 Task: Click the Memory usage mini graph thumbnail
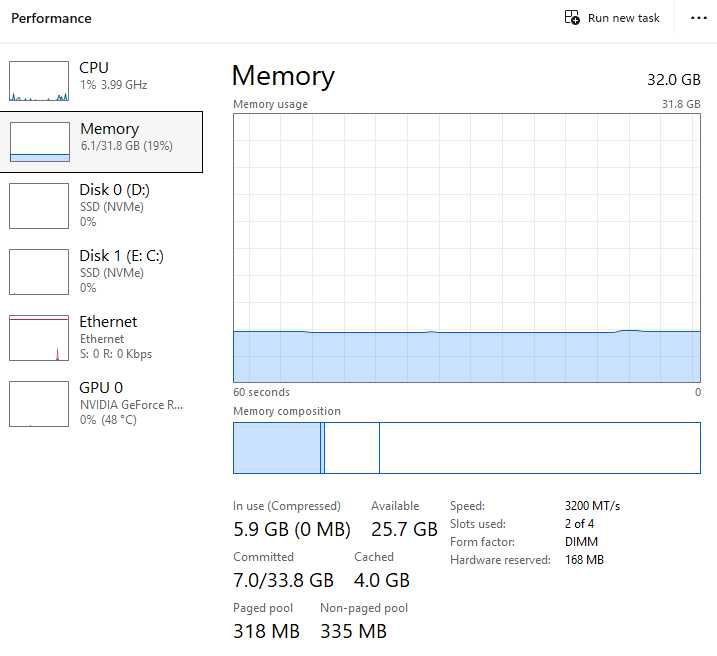coord(39,142)
